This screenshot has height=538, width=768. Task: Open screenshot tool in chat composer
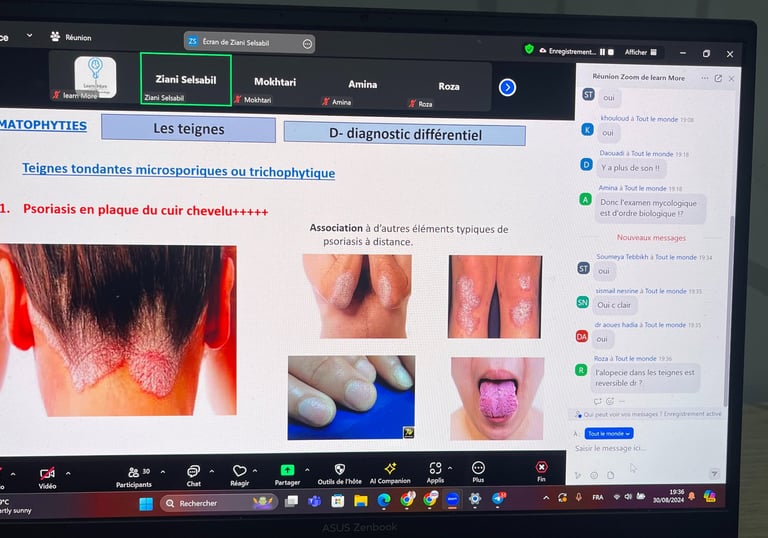pyautogui.click(x=578, y=475)
